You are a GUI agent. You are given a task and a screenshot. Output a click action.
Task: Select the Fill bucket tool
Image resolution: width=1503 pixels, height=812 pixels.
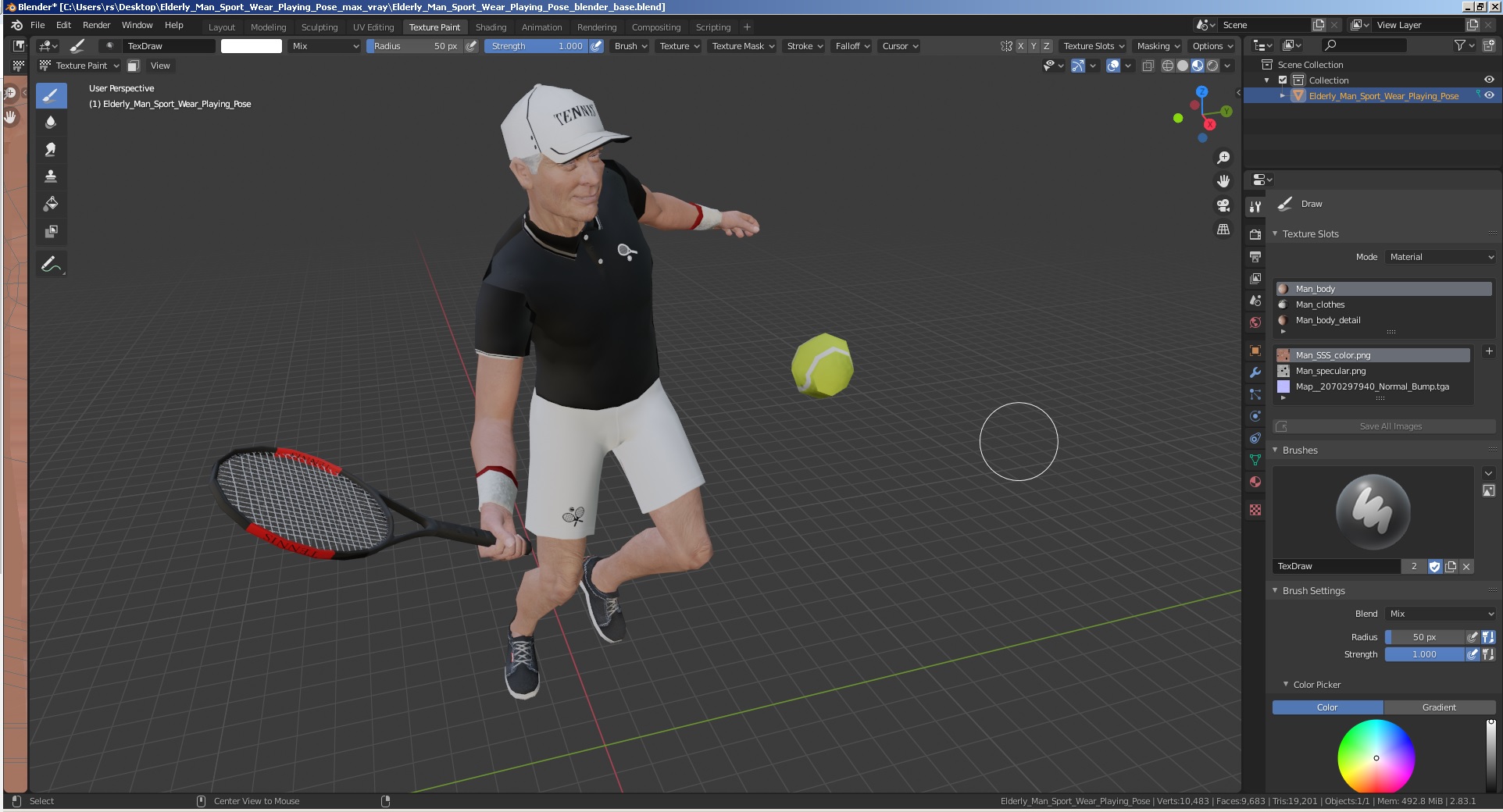pyautogui.click(x=51, y=204)
